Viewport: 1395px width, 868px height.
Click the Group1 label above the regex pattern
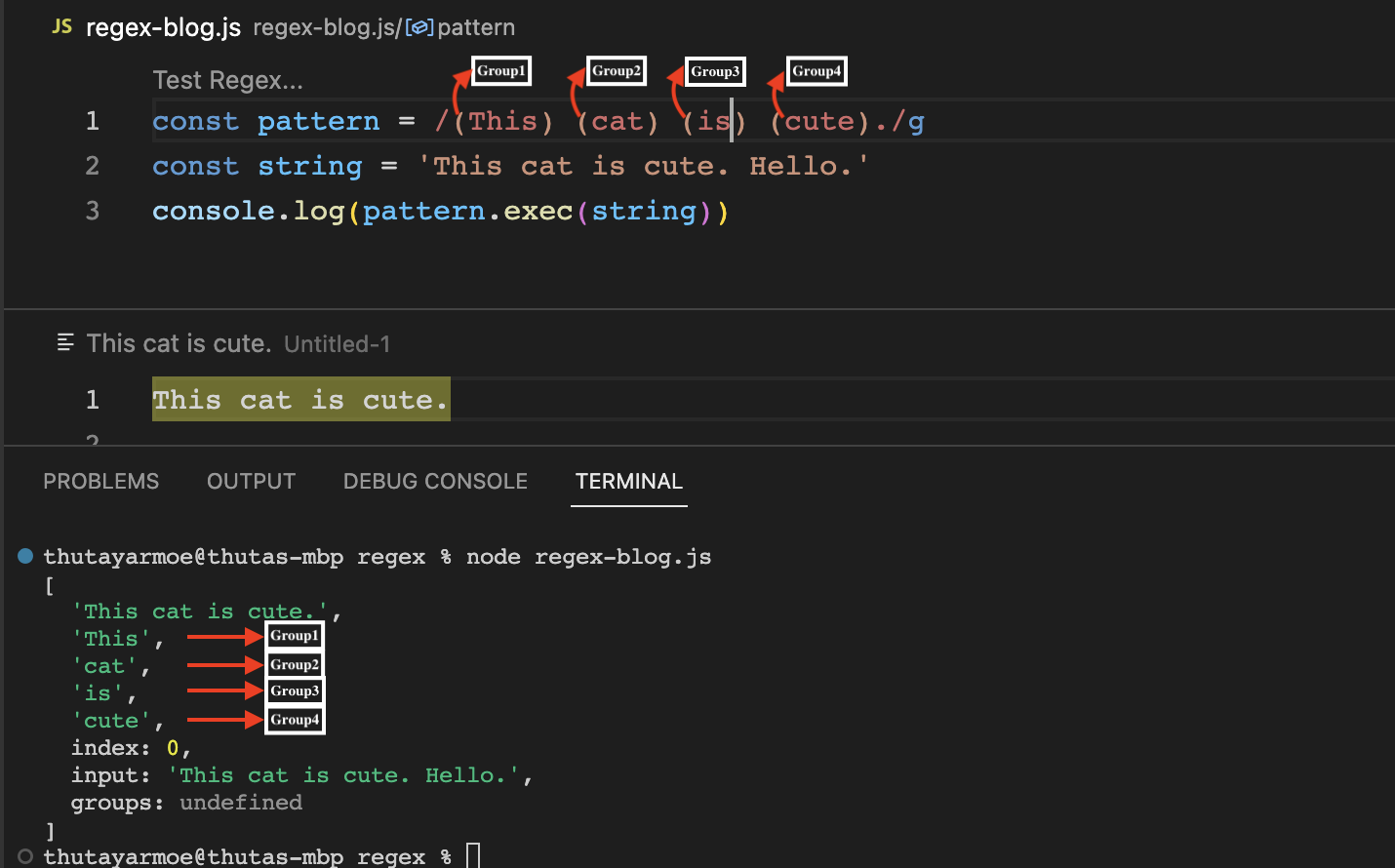[x=500, y=70]
